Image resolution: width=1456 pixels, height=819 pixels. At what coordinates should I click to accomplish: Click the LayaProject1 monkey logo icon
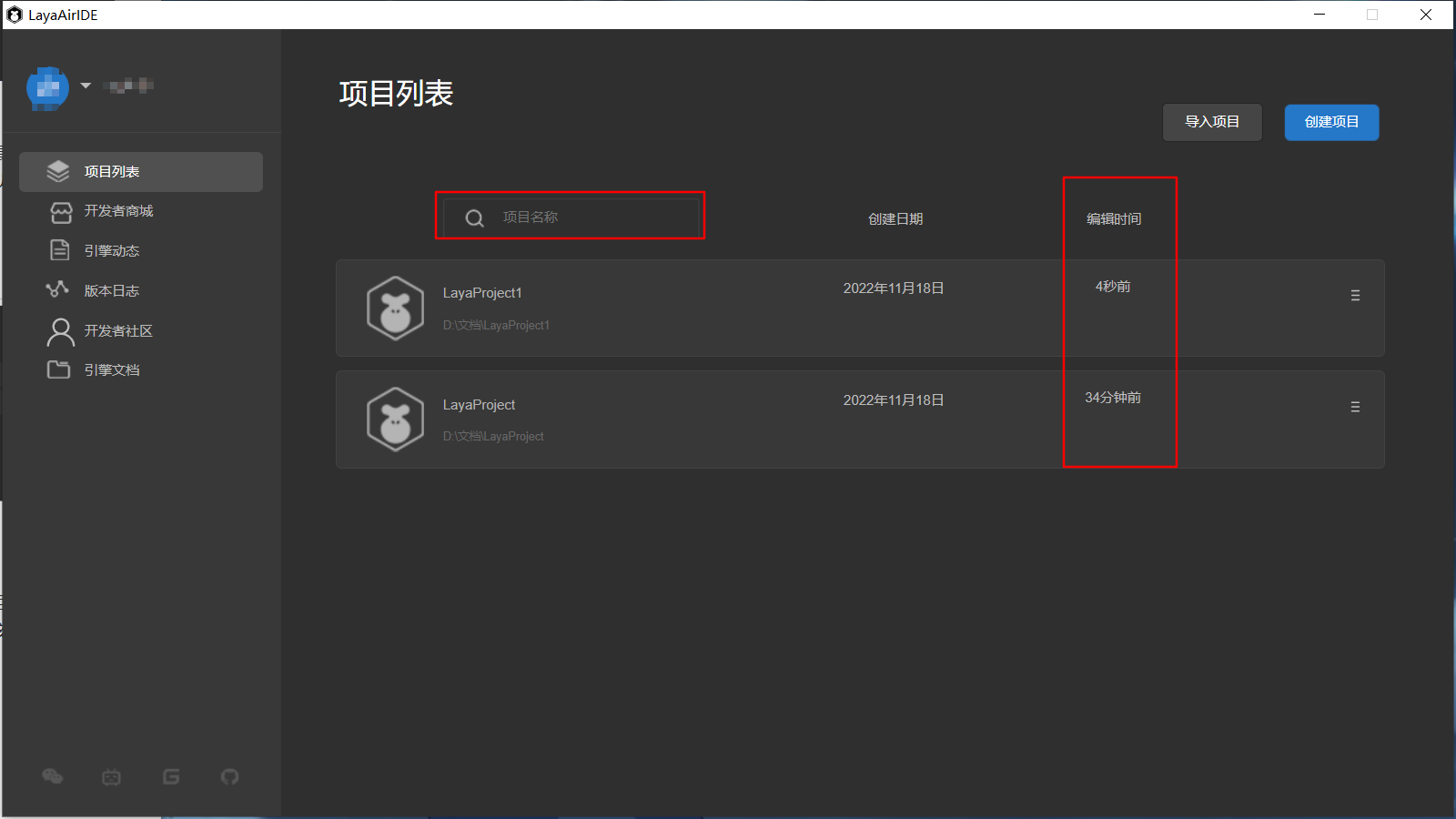tap(395, 308)
